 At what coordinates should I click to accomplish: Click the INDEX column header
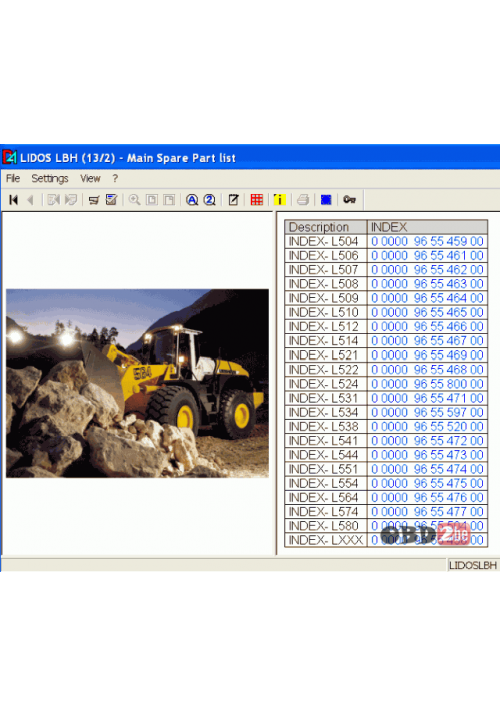point(427,227)
